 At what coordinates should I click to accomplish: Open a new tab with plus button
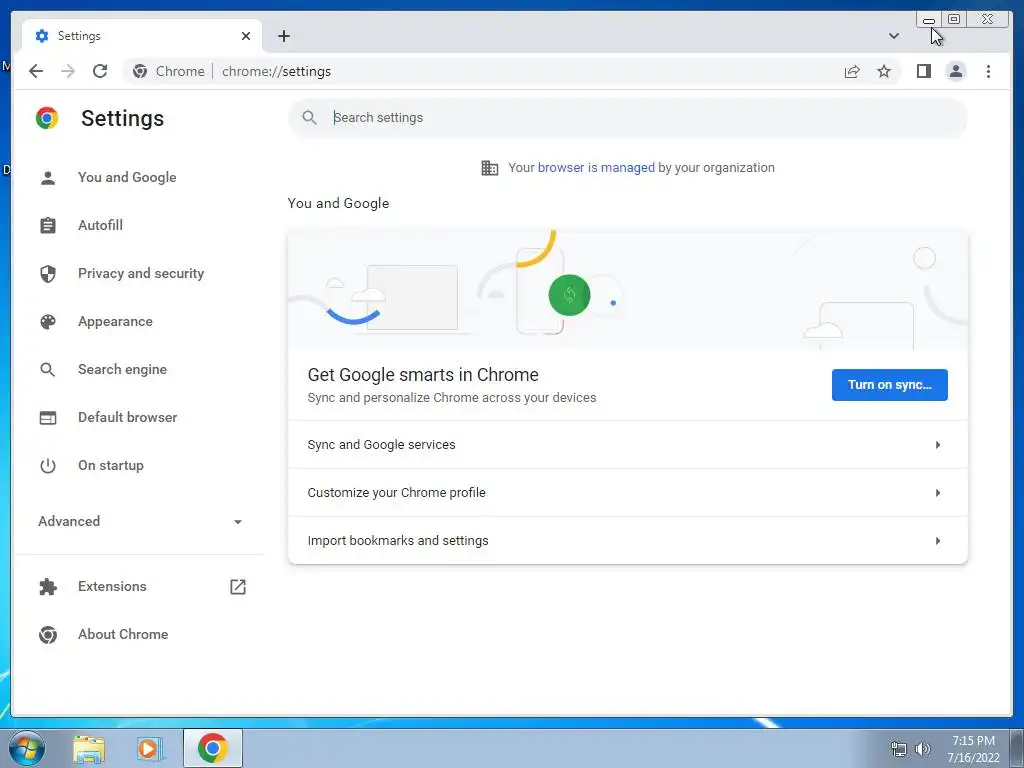283,36
